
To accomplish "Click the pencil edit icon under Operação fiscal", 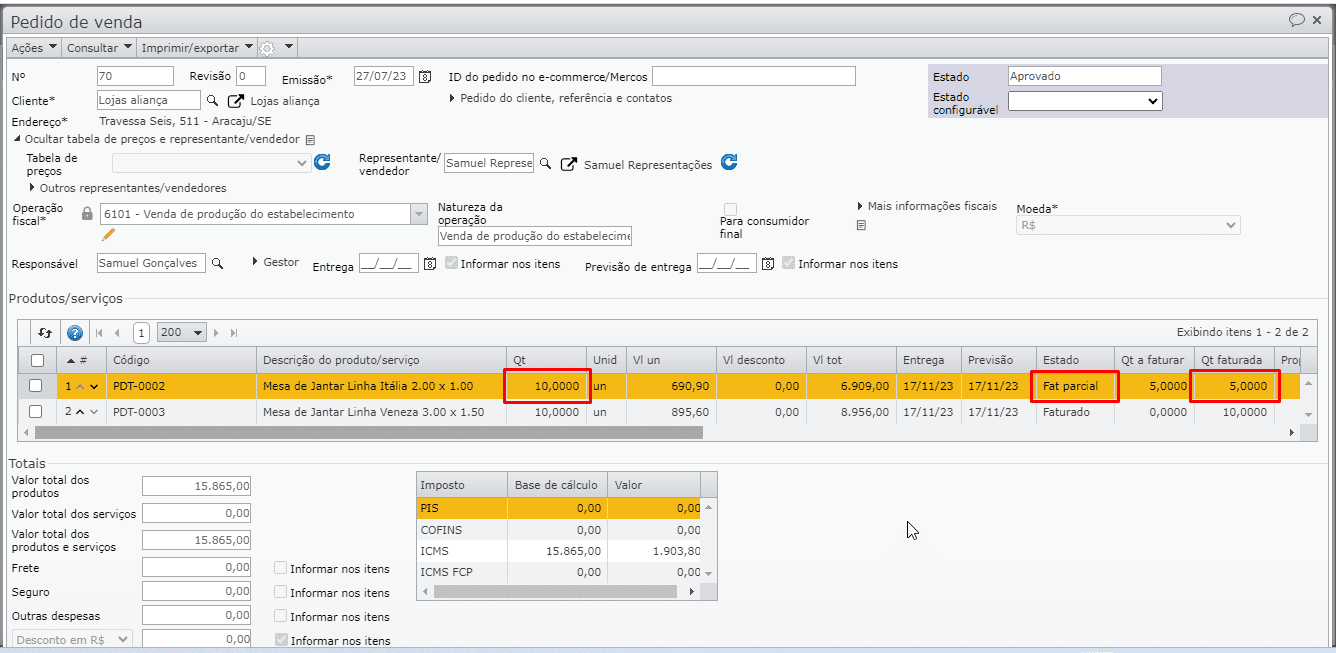I will (x=109, y=235).
